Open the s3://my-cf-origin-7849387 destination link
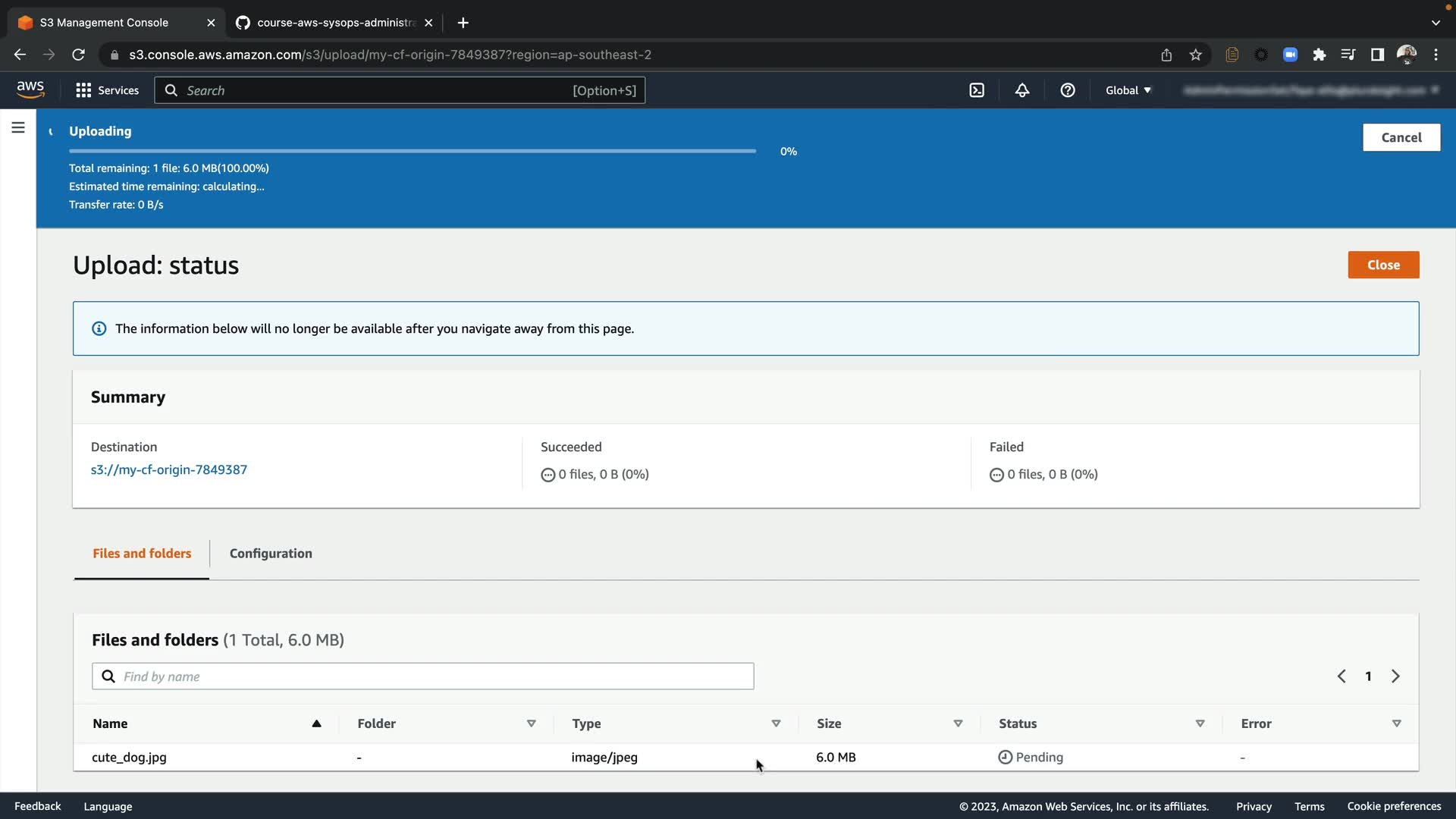1456x819 pixels. [169, 469]
